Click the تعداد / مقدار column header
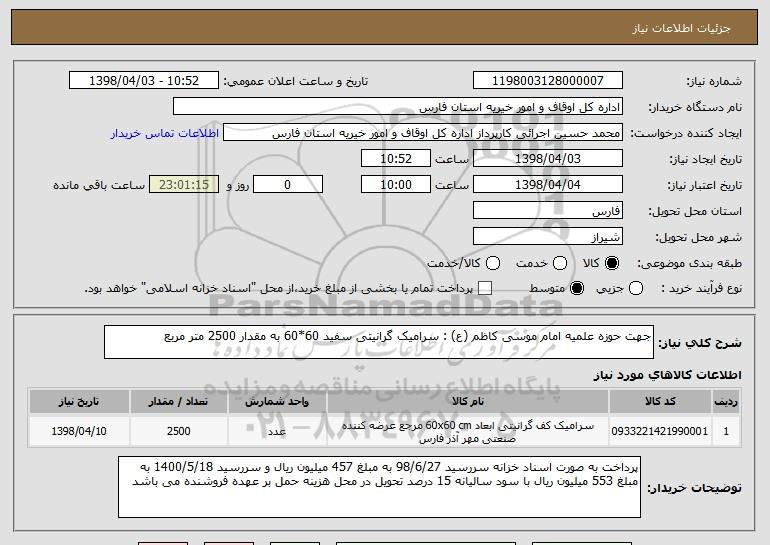Viewport: 770px width, 545px height. [178, 402]
